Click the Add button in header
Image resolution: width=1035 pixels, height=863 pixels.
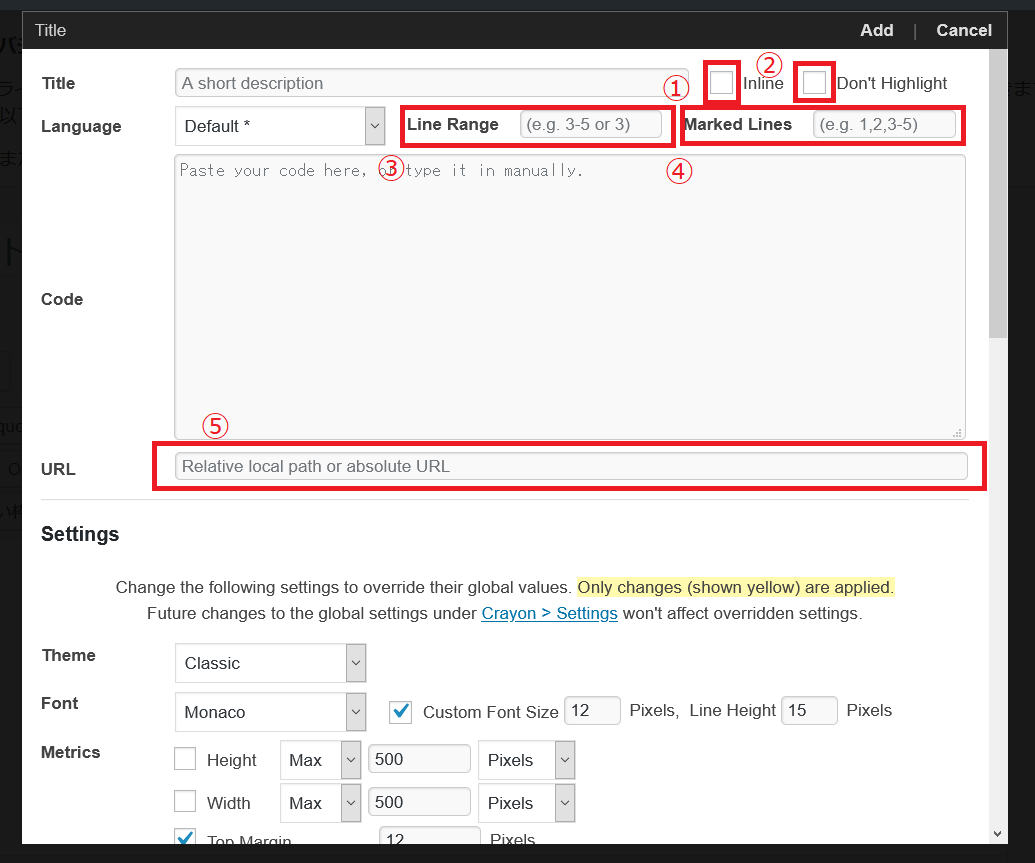pyautogui.click(x=876, y=30)
